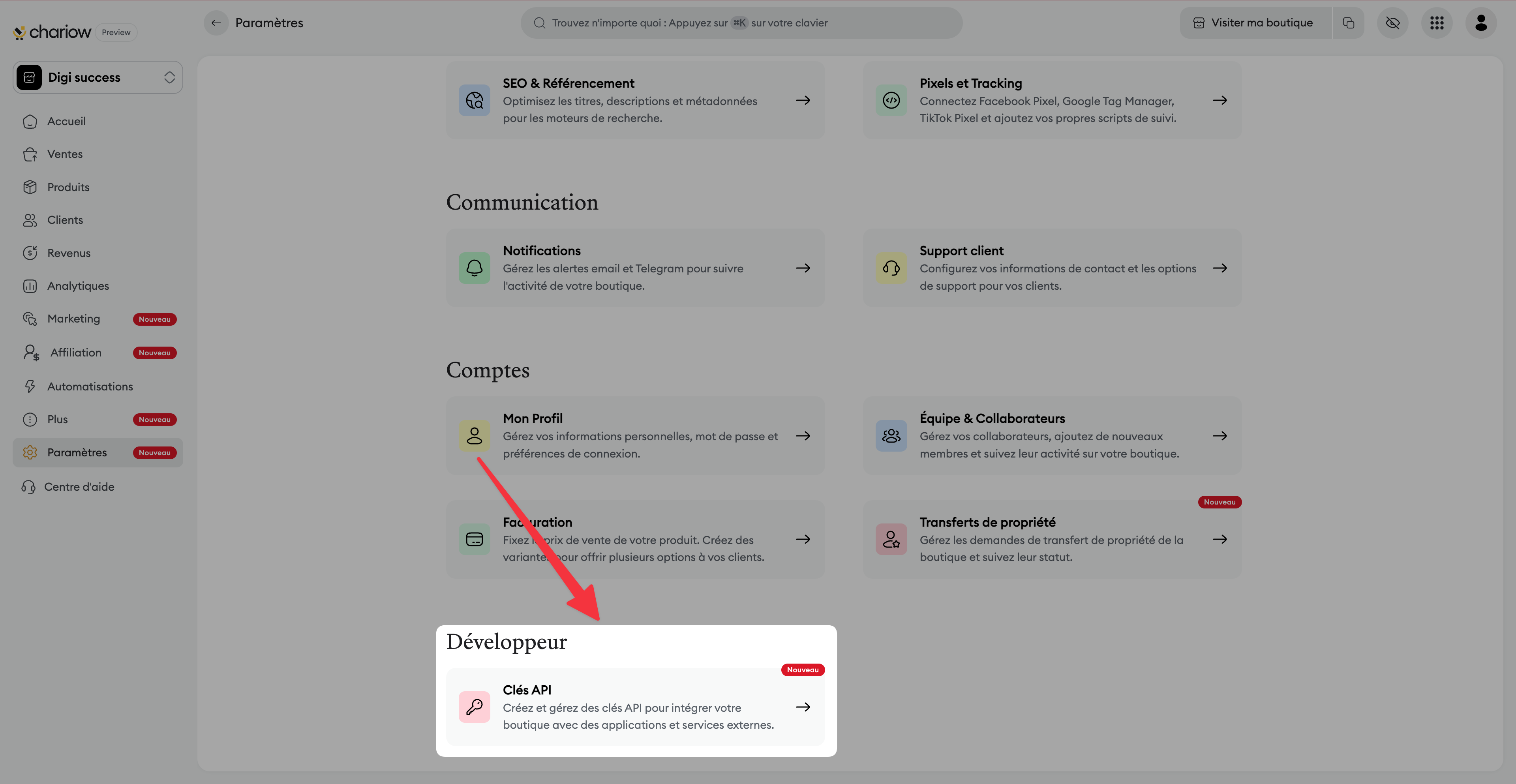Go to Analytiques in the sidebar
Viewport: 1516px width, 784px height.
click(x=78, y=285)
